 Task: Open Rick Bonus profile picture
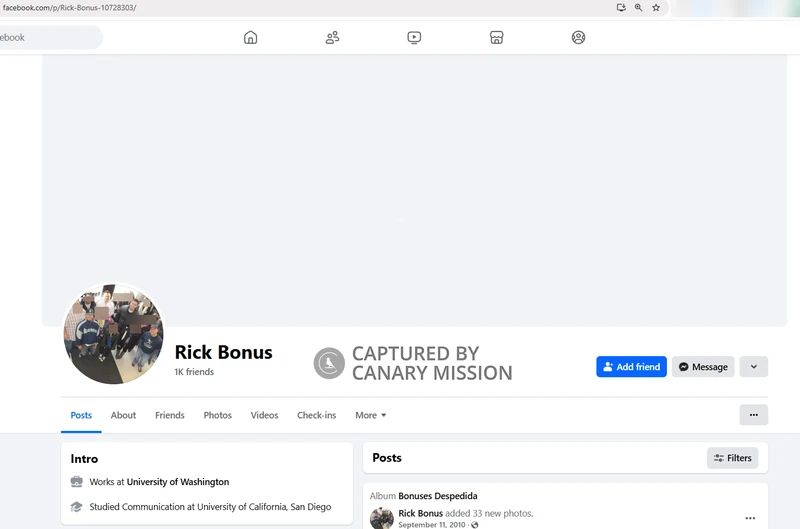pos(113,334)
